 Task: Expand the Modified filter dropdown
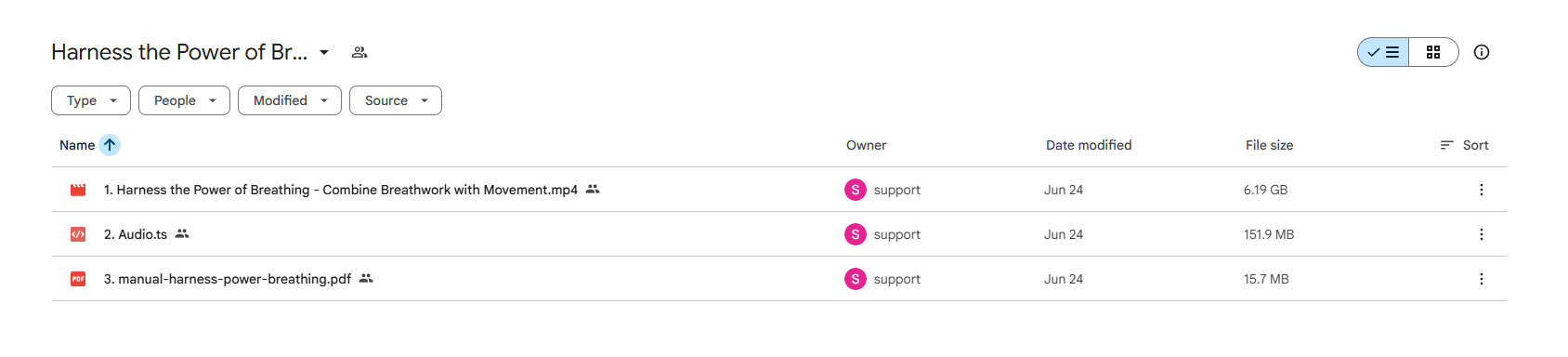(x=290, y=100)
